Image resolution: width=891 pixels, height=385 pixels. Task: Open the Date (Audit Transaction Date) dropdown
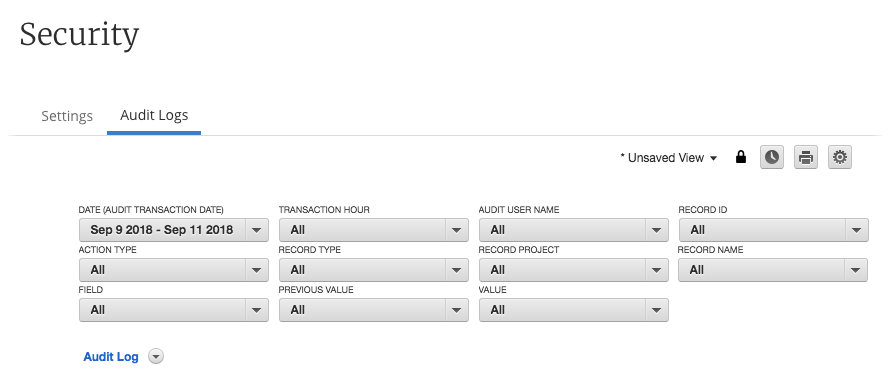[174, 230]
